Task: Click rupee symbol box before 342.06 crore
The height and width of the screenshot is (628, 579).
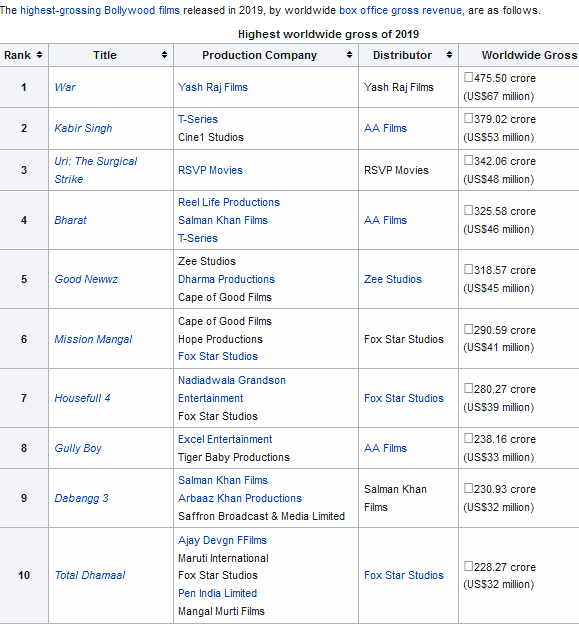Action: click(468, 160)
